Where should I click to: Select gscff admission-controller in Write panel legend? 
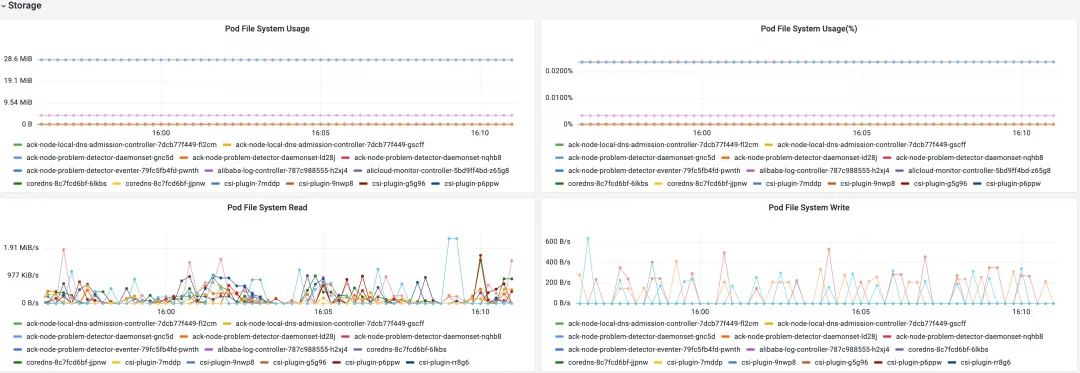tap(872, 323)
